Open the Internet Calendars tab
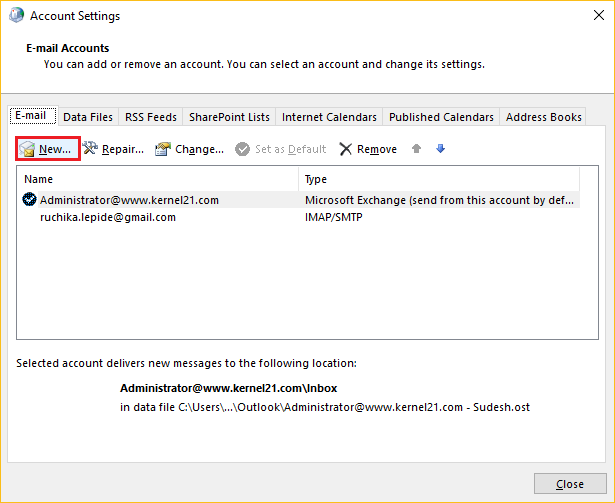615x503 pixels. tap(329, 117)
